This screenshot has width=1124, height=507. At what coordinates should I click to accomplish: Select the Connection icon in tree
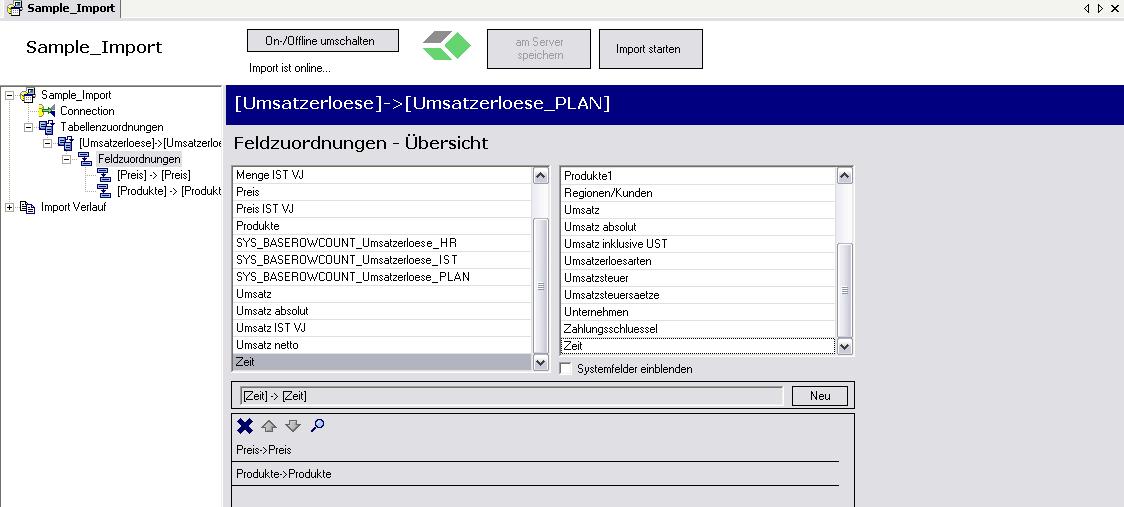[47, 111]
